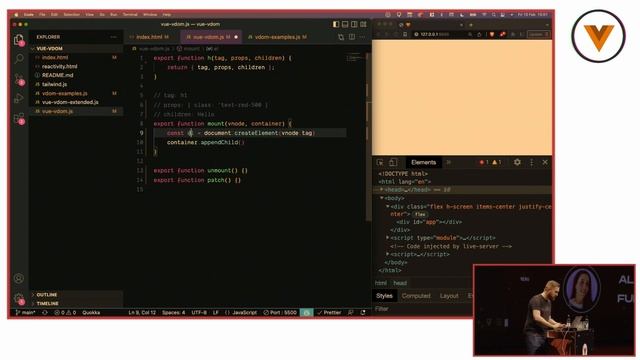Click the notifications bell in status bar
Viewport: 640px width, 360px height.
coord(363,313)
